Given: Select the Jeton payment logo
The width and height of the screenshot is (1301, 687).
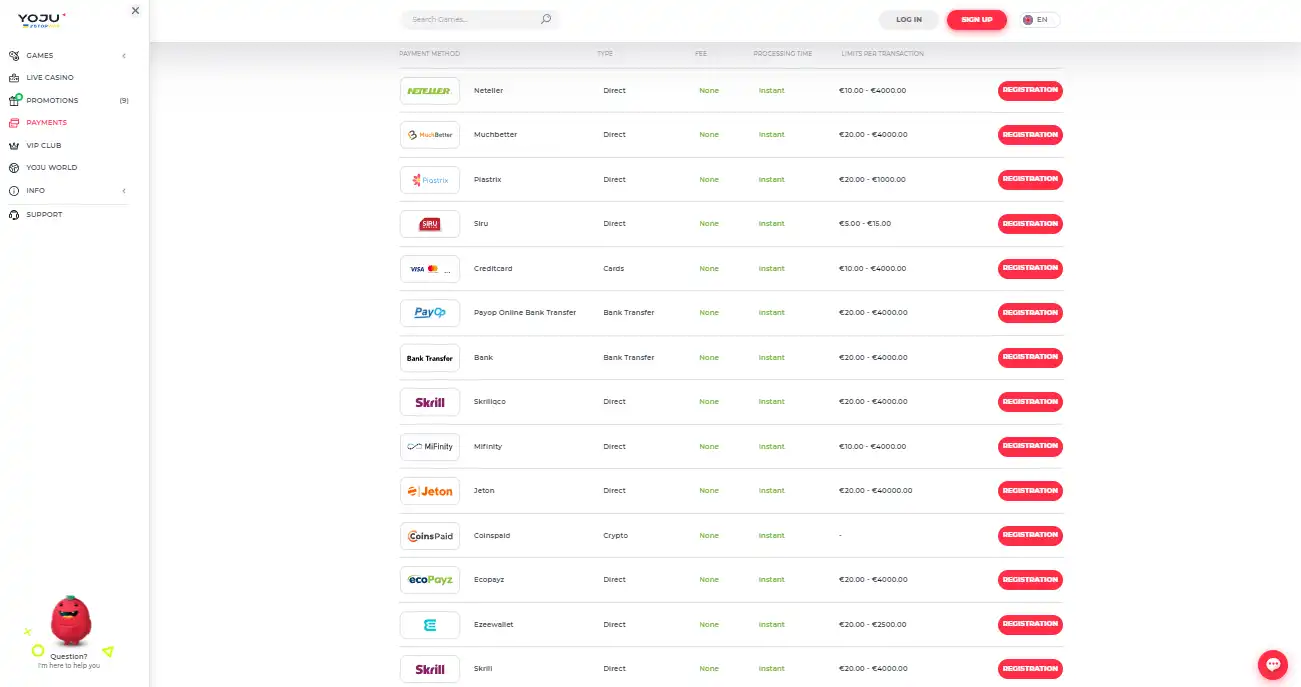Looking at the screenshot, I should coord(429,491).
